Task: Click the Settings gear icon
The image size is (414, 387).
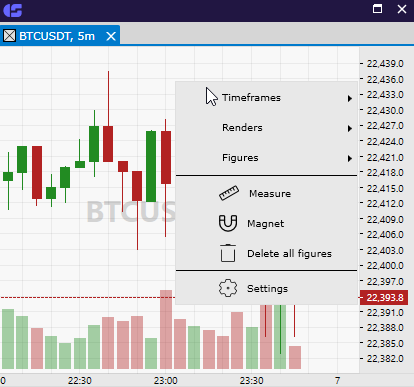Action: point(228,288)
